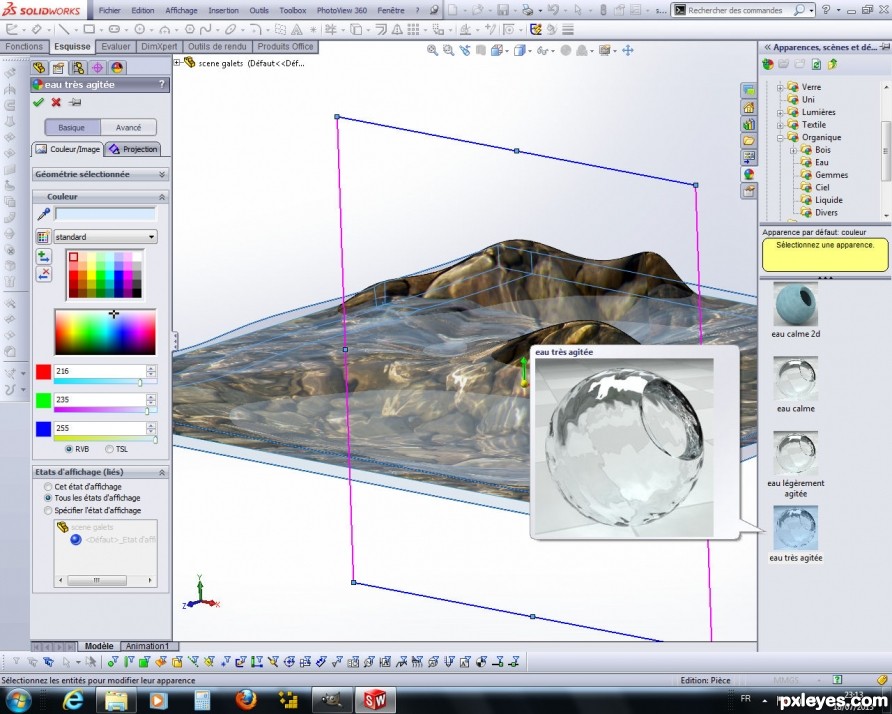Open Design Library icon in task pane
The width and height of the screenshot is (892, 714).
coord(749,124)
